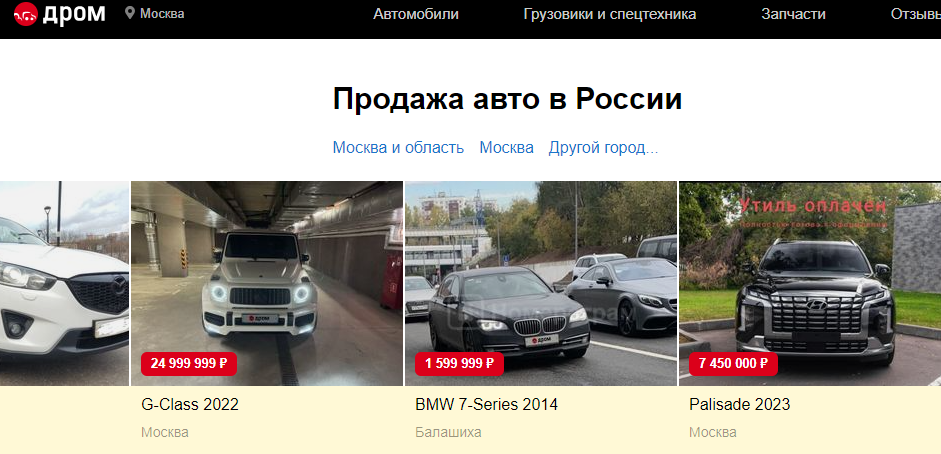Open the Автомобили menu item
The width and height of the screenshot is (941, 454).
click(x=416, y=14)
